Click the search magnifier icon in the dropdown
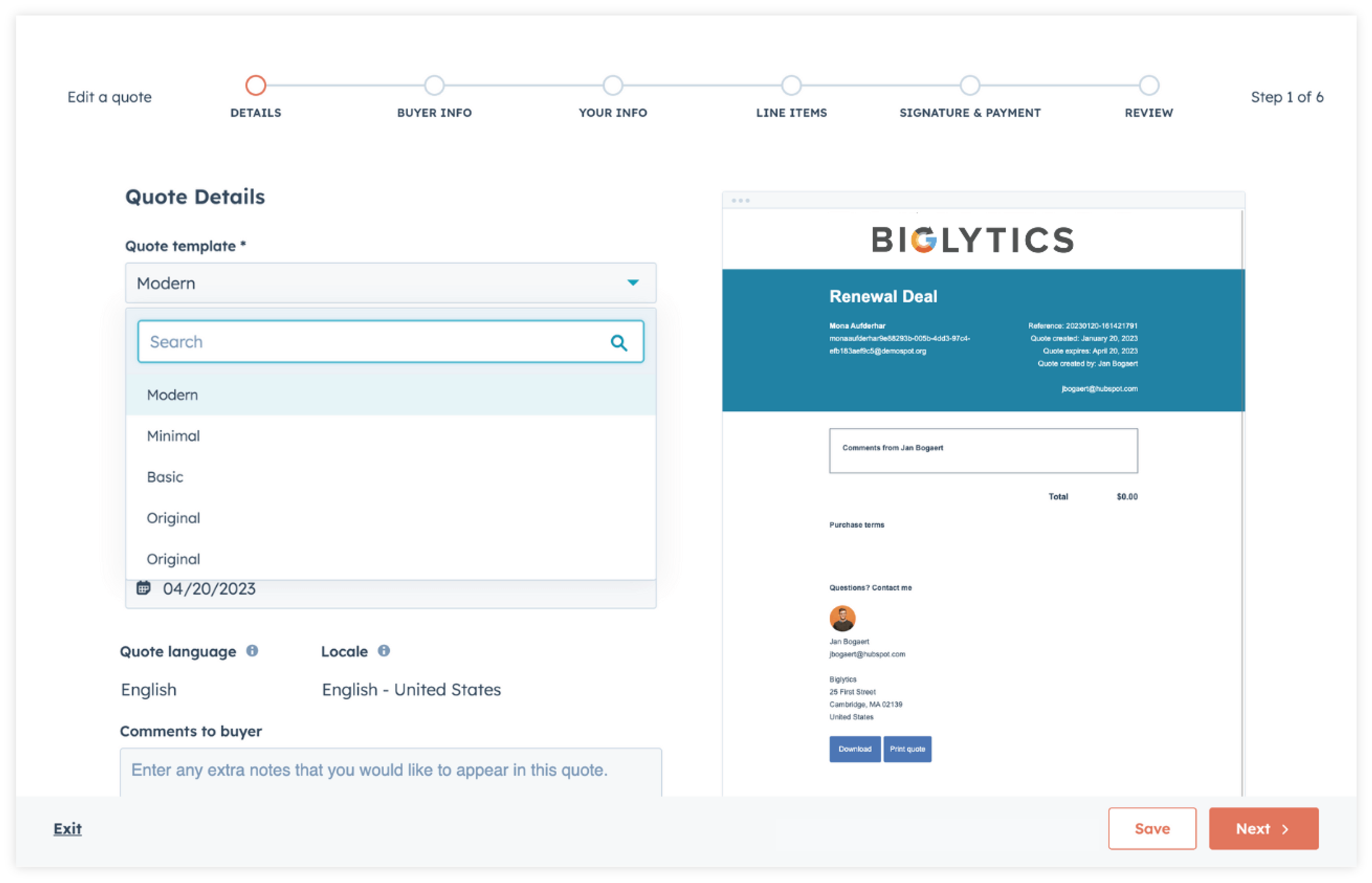The height and width of the screenshot is (883, 1372). pos(619,342)
